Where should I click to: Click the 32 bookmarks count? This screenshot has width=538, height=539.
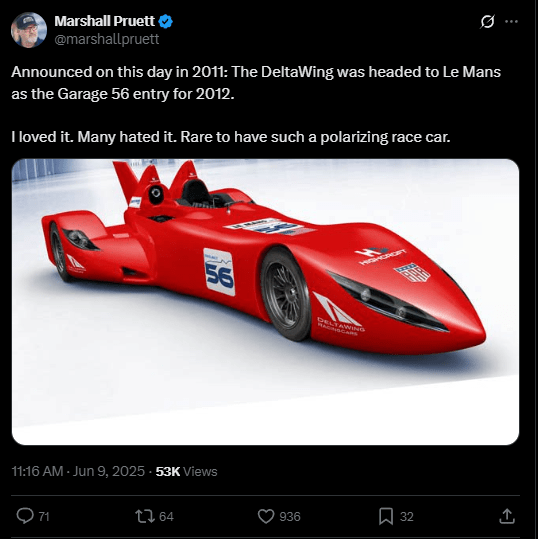click(x=407, y=517)
